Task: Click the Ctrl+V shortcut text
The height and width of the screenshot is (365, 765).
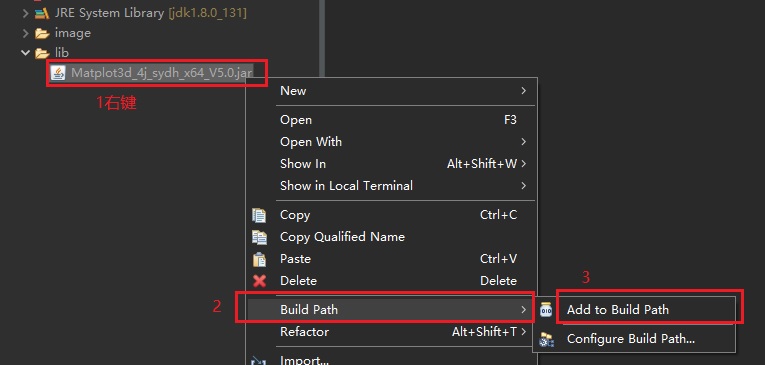Action: pos(498,259)
